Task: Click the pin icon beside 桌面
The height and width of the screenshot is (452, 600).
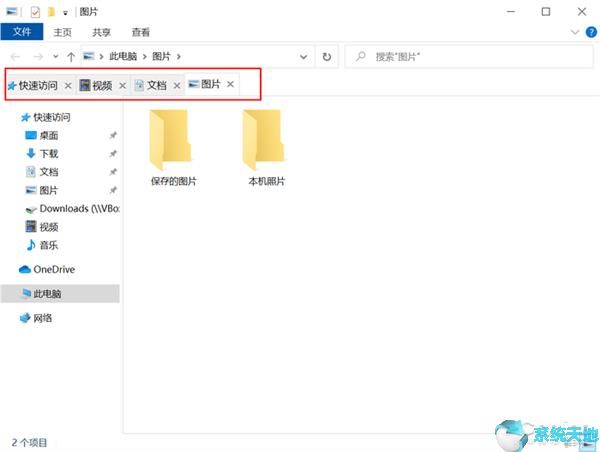Action: click(x=113, y=135)
